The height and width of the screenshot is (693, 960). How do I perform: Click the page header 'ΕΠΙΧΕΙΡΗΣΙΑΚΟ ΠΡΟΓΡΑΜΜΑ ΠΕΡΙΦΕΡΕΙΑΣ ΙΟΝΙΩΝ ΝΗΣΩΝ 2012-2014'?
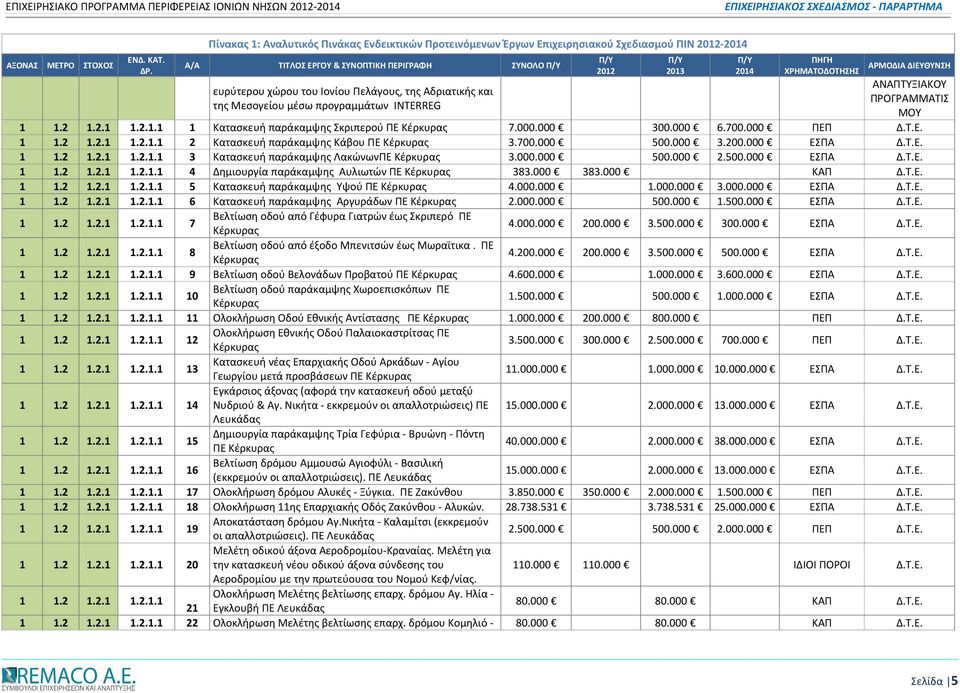pyautogui.click(x=173, y=7)
